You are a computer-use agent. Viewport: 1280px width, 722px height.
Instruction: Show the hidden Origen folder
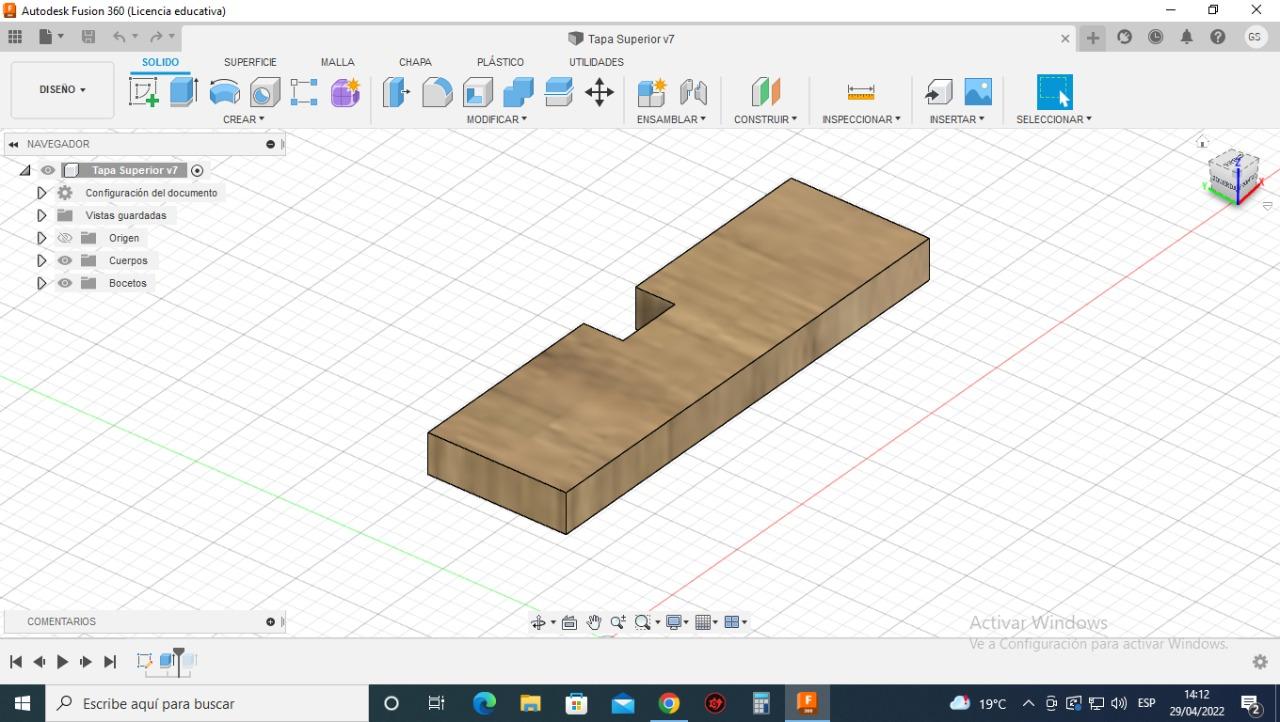[65, 238]
